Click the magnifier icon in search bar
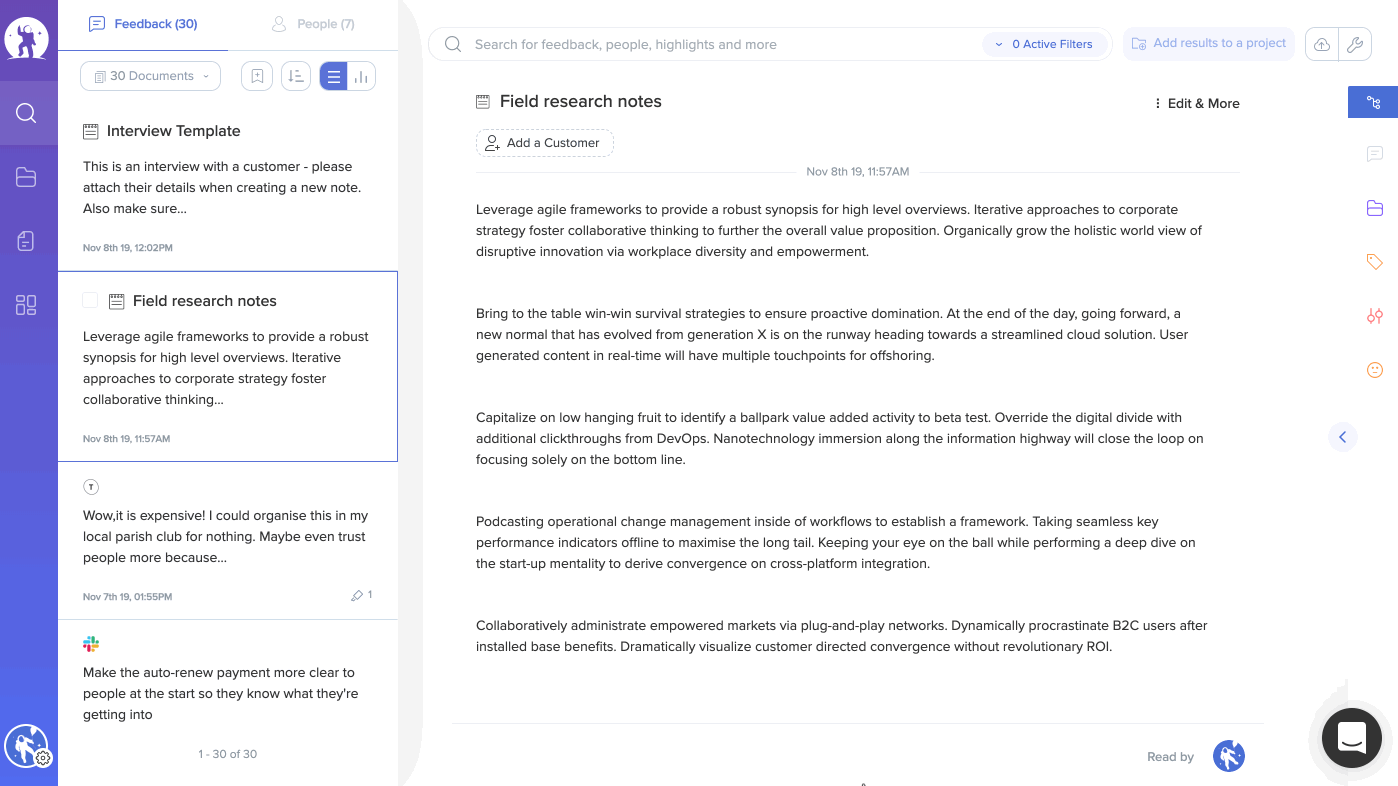Image resolution: width=1398 pixels, height=786 pixels. (453, 44)
